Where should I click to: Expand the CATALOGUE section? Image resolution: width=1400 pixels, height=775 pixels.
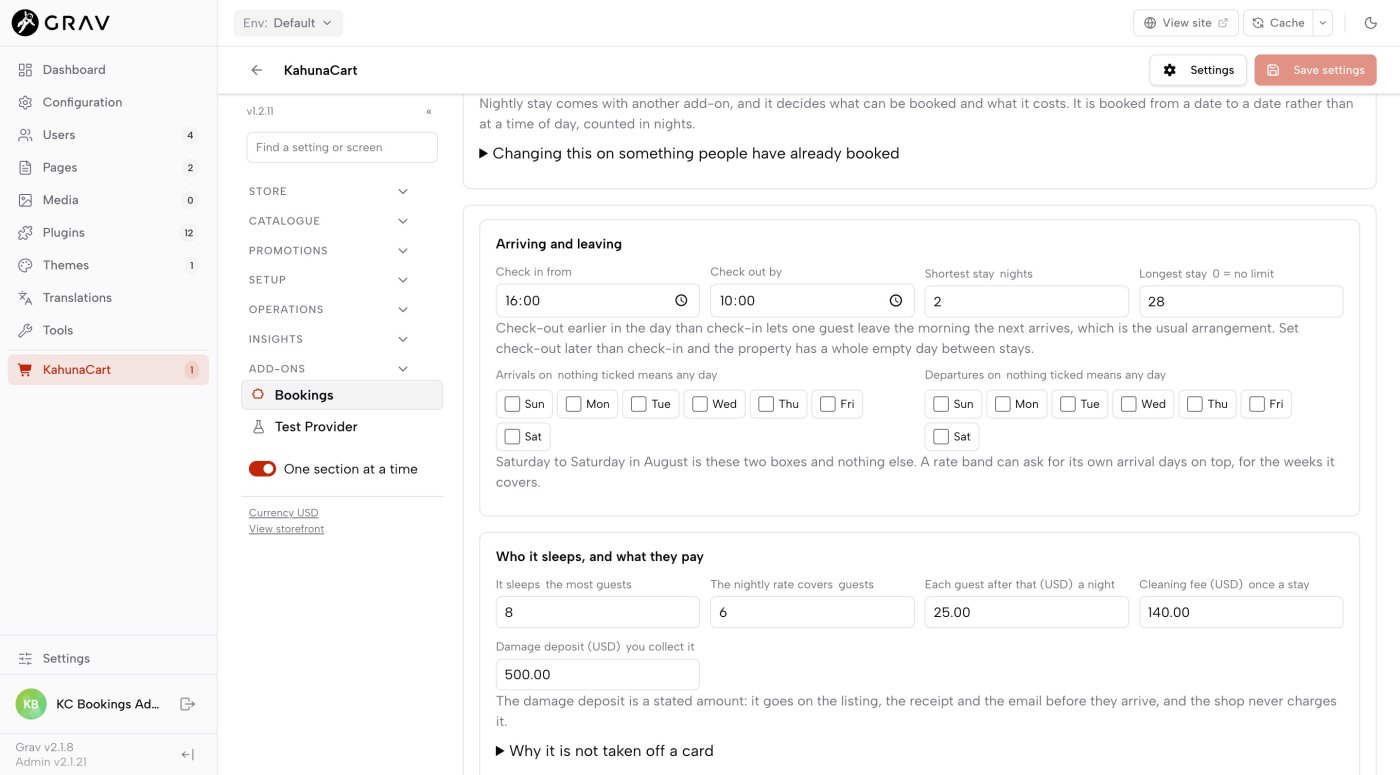coord(329,221)
